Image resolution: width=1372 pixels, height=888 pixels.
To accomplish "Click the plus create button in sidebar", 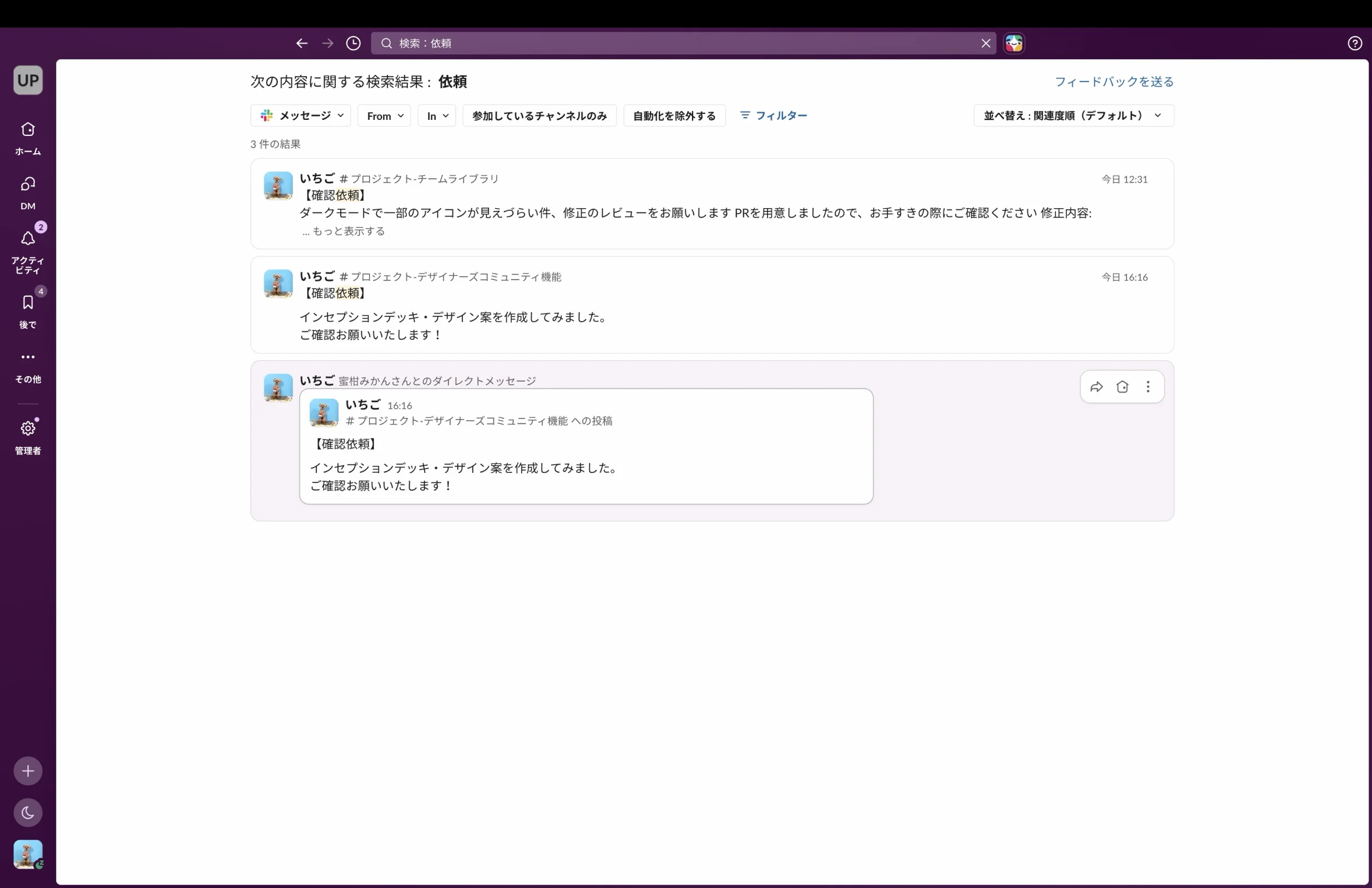I will click(x=28, y=771).
